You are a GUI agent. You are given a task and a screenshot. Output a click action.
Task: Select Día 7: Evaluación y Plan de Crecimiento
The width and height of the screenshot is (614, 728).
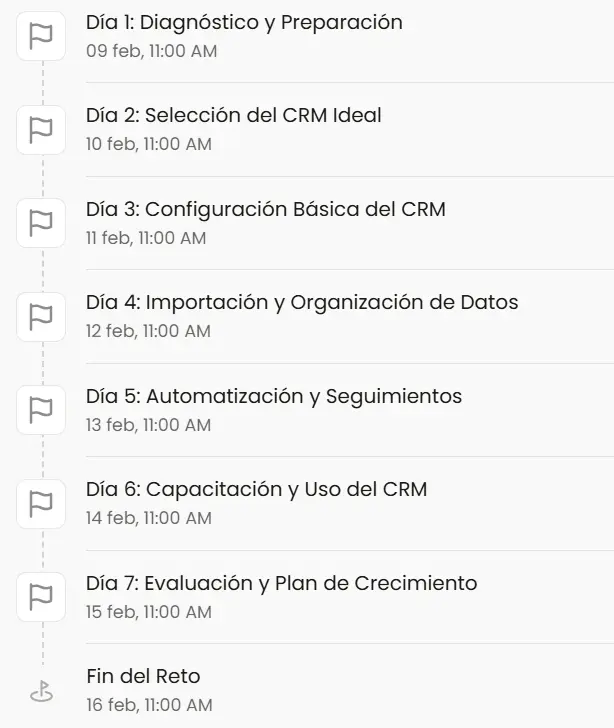[x=282, y=583]
